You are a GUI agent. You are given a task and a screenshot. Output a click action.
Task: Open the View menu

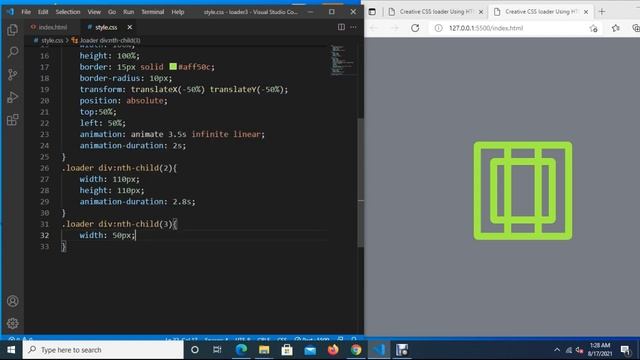94,12
